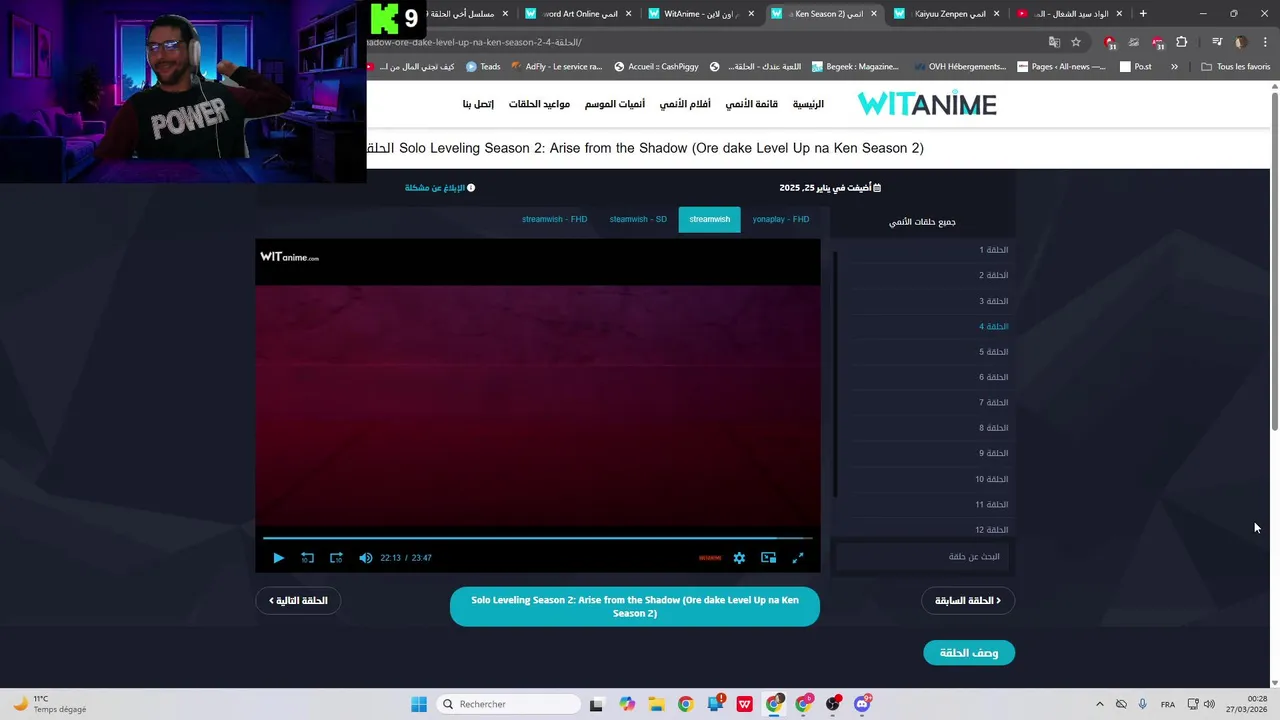Select the streamwish - FHD server tab

554,219
